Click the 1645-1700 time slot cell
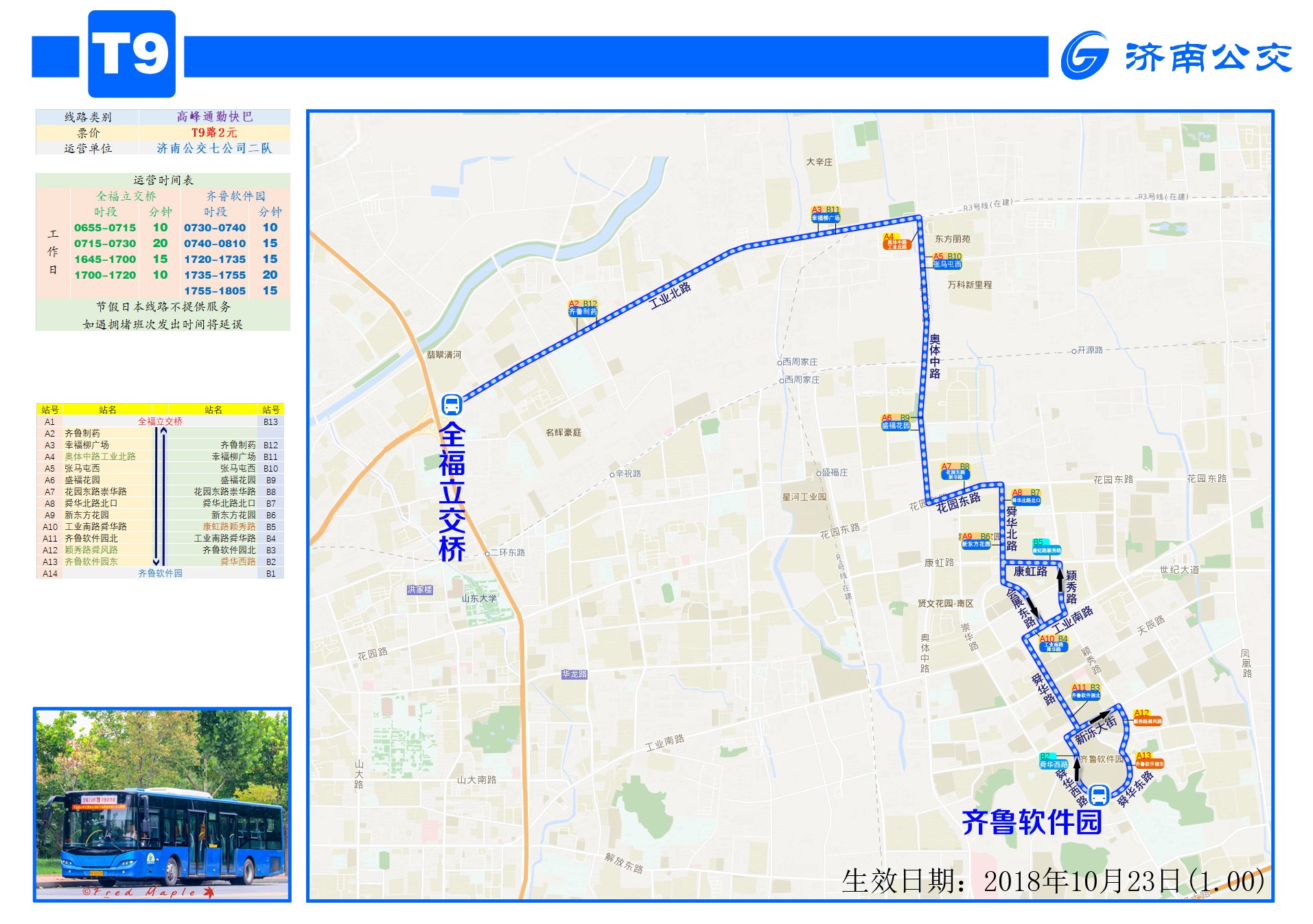The height and width of the screenshot is (924, 1313). 105,259
